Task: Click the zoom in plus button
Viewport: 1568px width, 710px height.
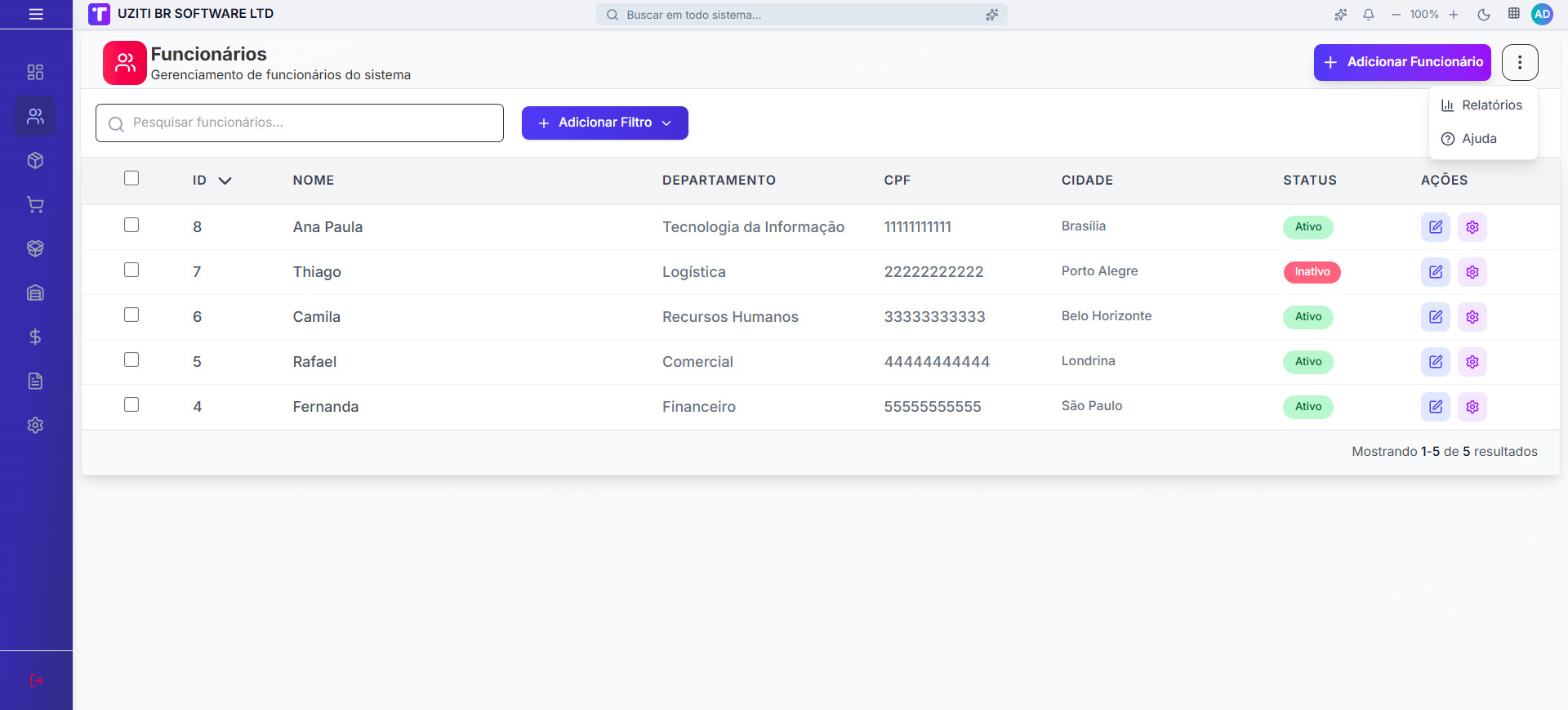Action: tap(1454, 15)
